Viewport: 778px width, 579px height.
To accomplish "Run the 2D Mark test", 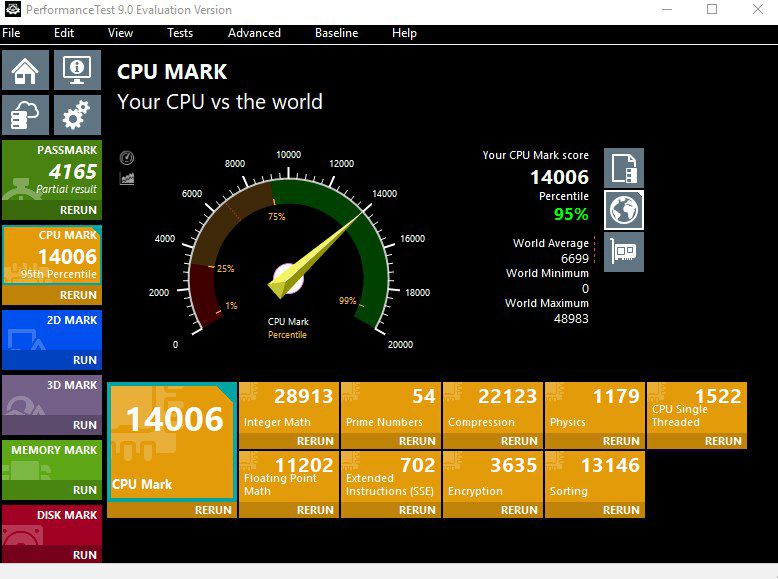I will (84, 360).
